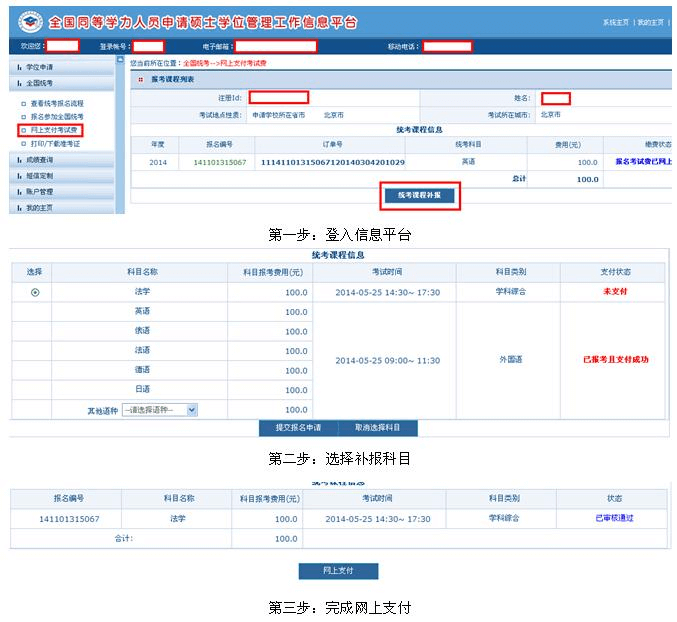Expand the 短信定制 sidebar section

pyautogui.click(x=40, y=175)
